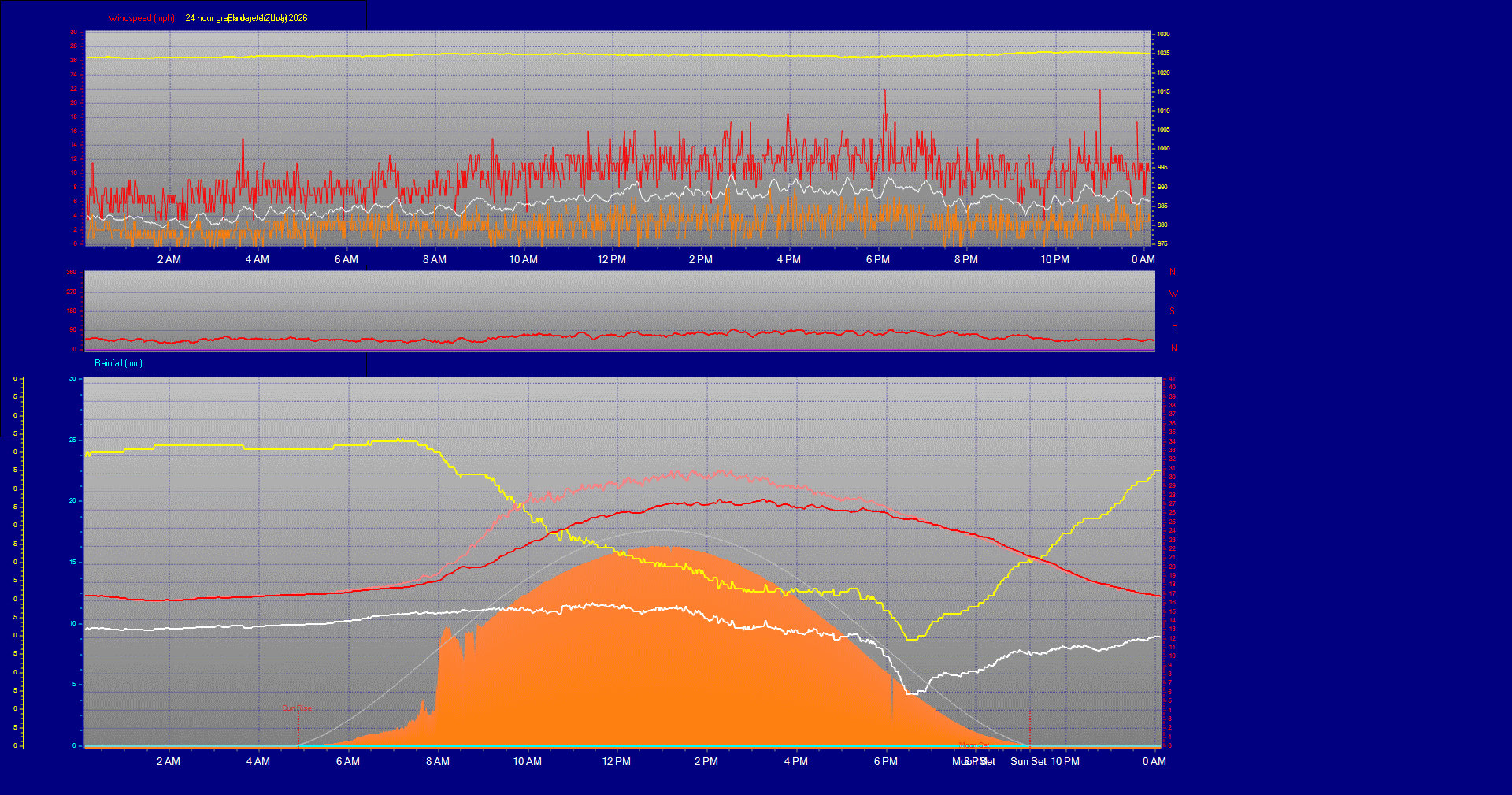Select the 1025 pressure scale value
The width and height of the screenshot is (1512, 795).
[x=1163, y=53]
